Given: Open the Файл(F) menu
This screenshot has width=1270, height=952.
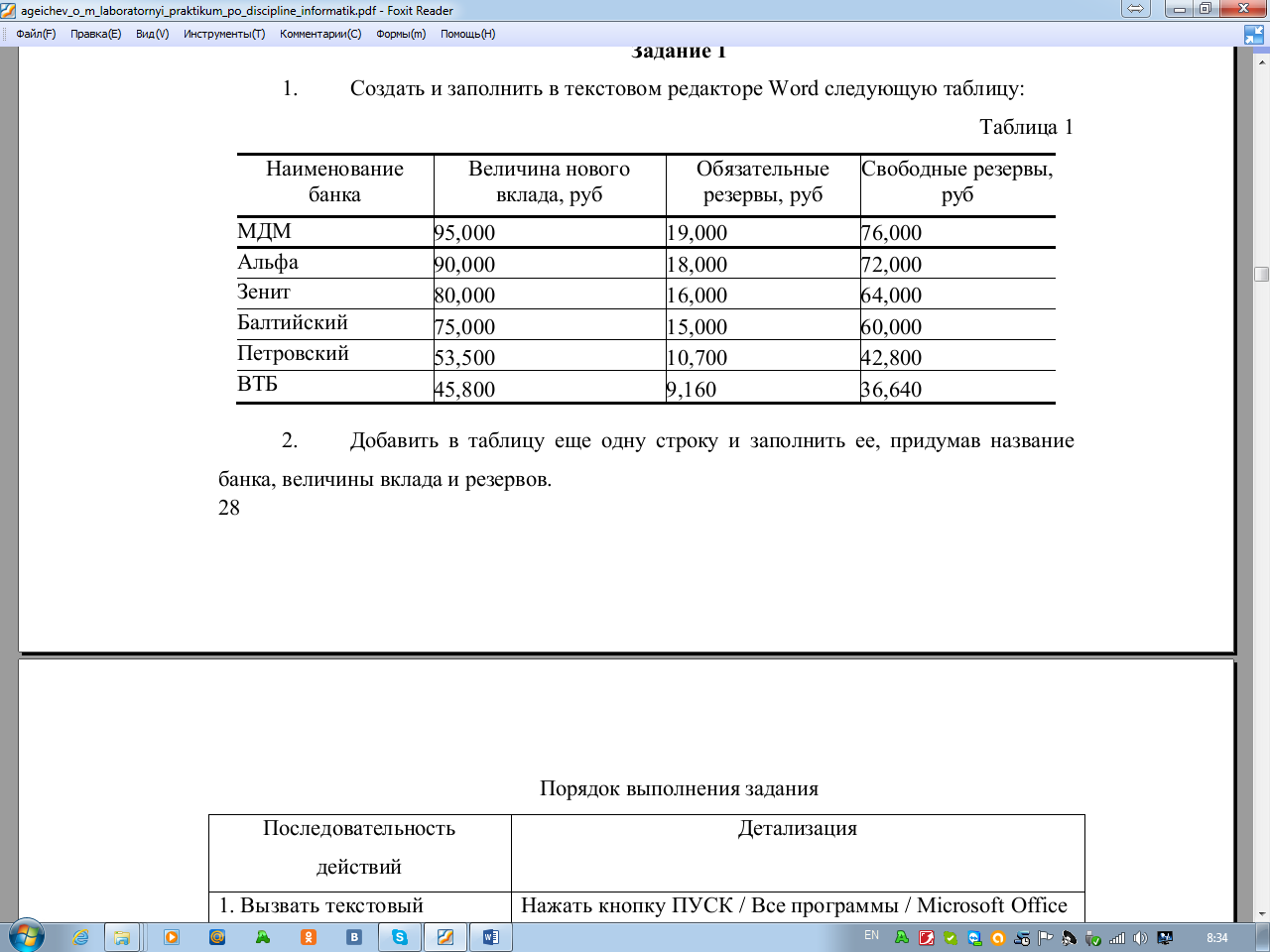Looking at the screenshot, I should click(x=36, y=34).
